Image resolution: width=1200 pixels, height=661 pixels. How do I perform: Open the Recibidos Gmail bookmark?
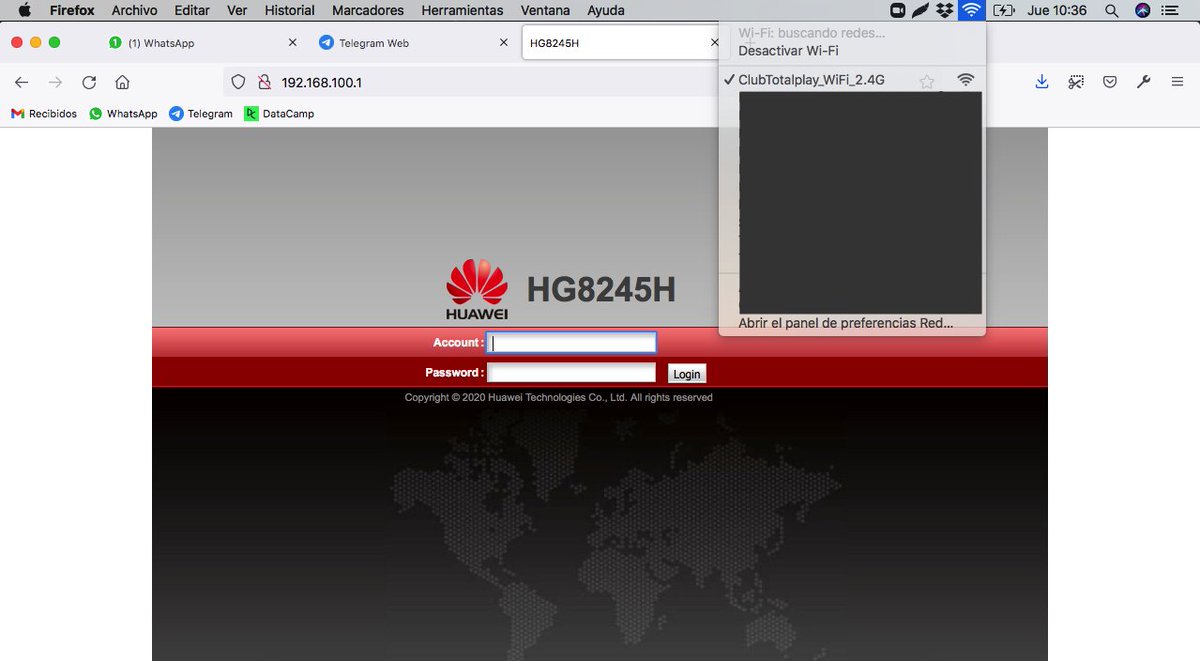tap(44, 113)
